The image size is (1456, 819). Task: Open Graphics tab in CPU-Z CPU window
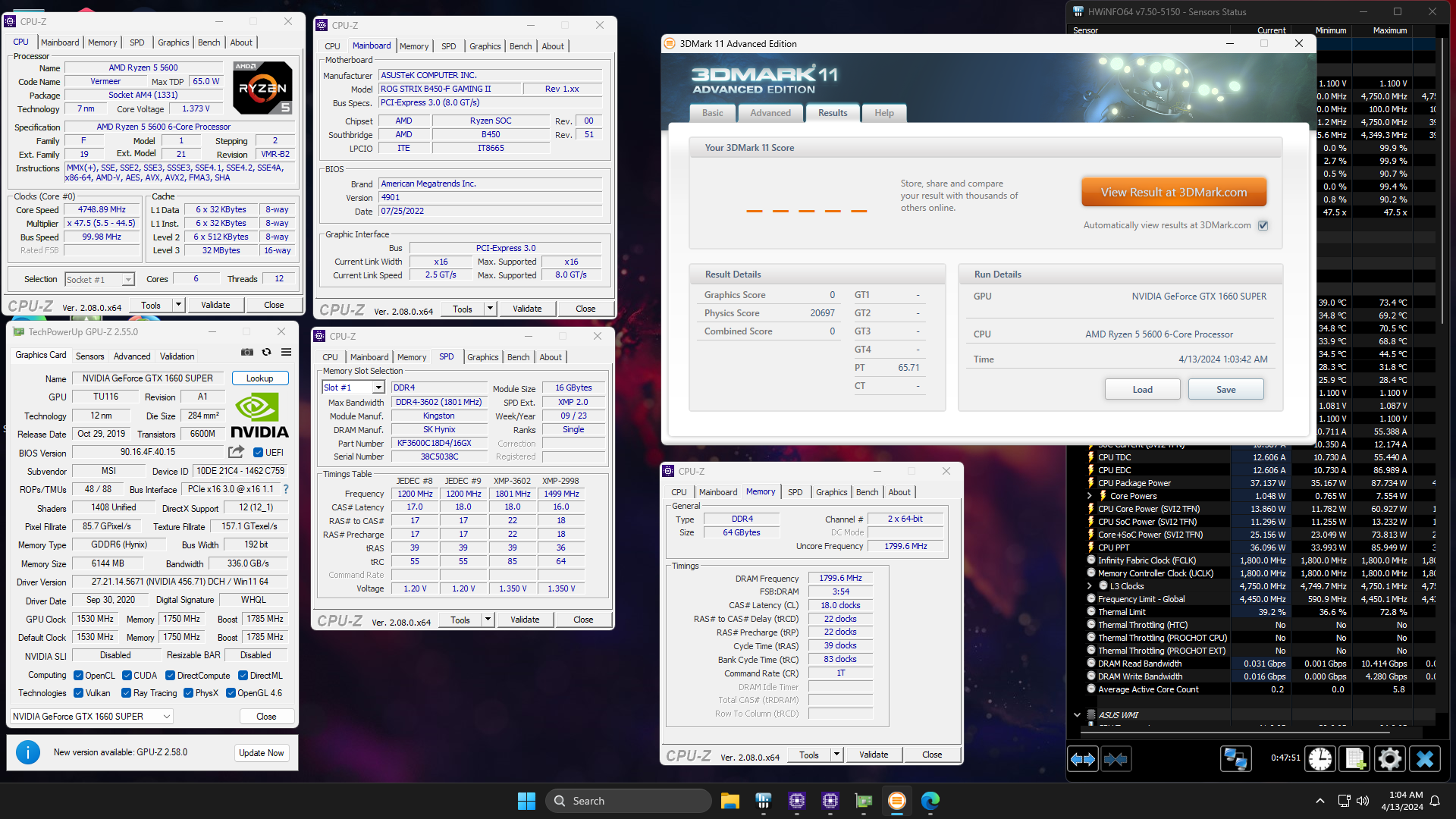(x=174, y=42)
